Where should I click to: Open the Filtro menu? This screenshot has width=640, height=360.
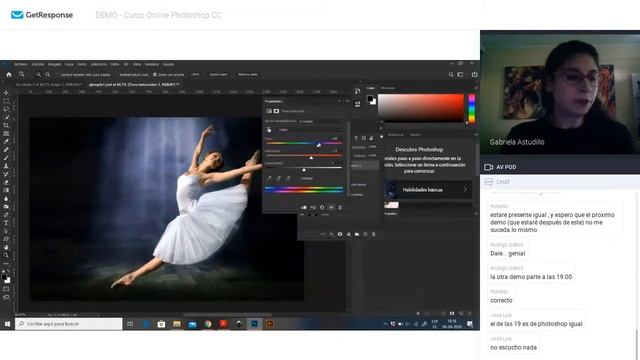[115, 64]
